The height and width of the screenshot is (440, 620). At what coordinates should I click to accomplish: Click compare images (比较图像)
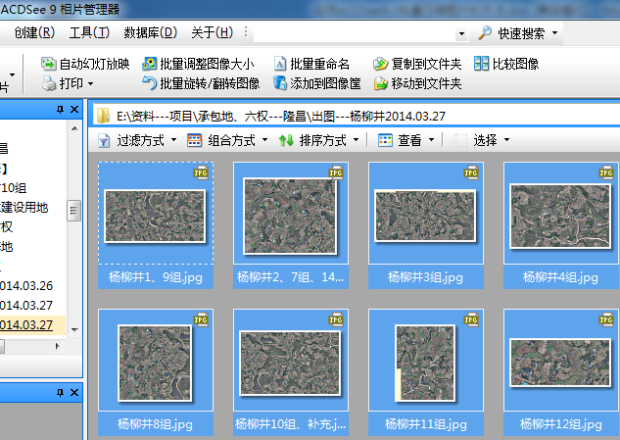[x=507, y=64]
